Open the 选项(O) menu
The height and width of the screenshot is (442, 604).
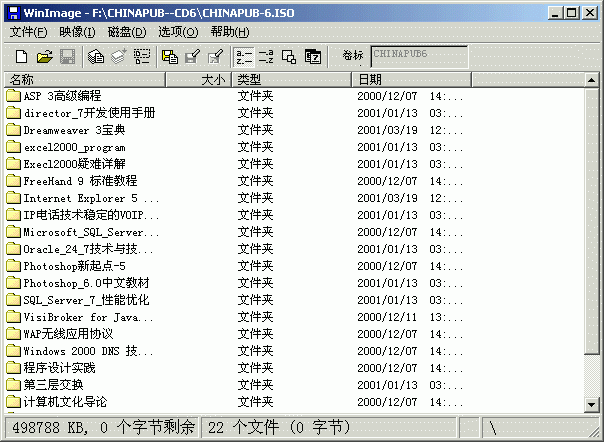(x=178, y=32)
